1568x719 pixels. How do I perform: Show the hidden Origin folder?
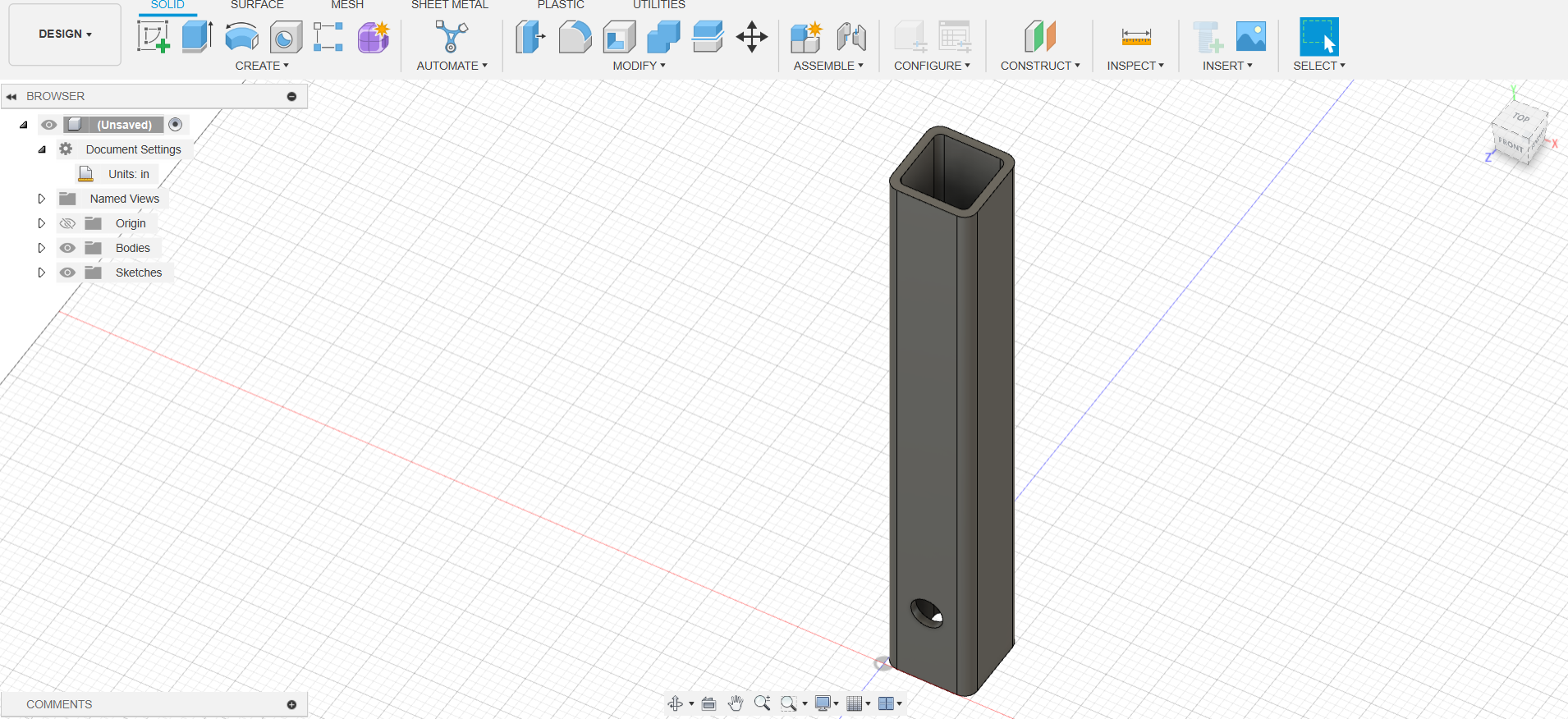click(x=67, y=223)
